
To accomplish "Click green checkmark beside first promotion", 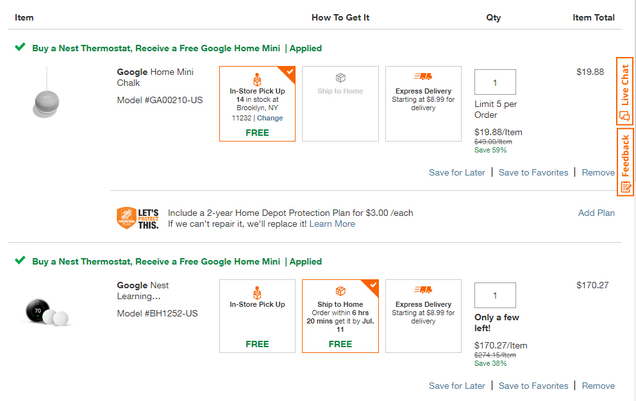I will click(x=20, y=47).
